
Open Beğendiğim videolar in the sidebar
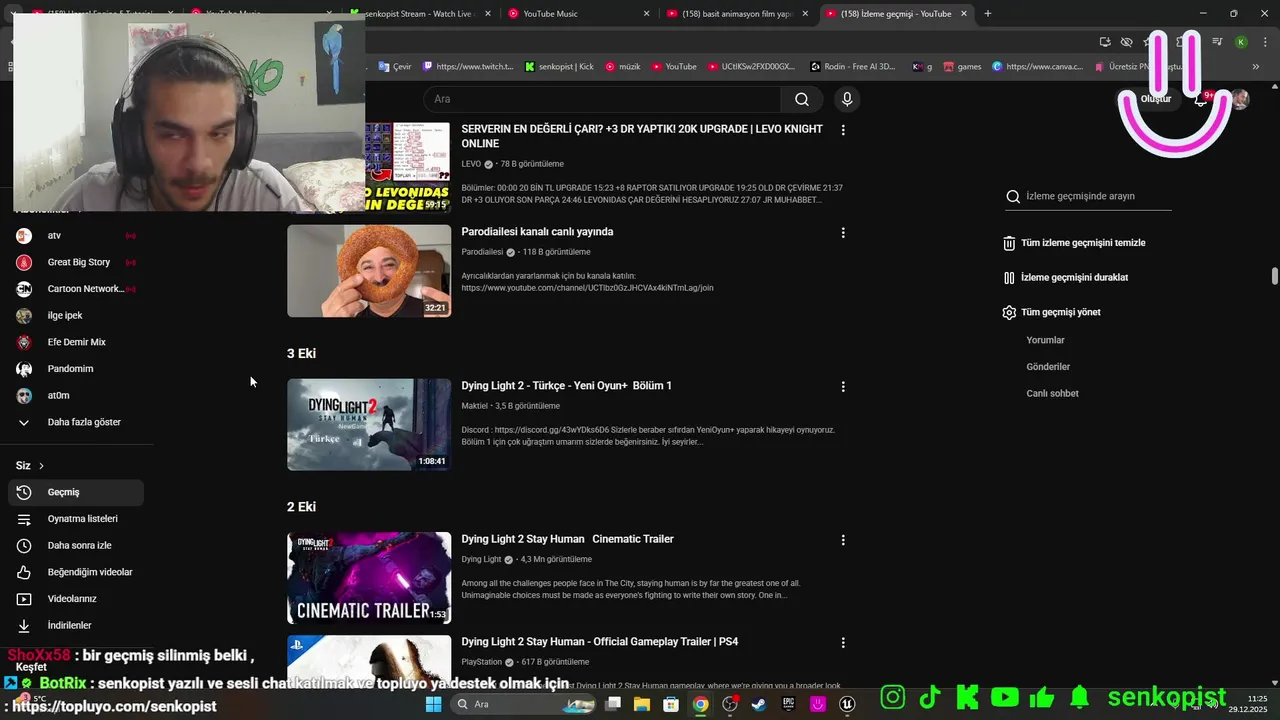(x=76, y=572)
